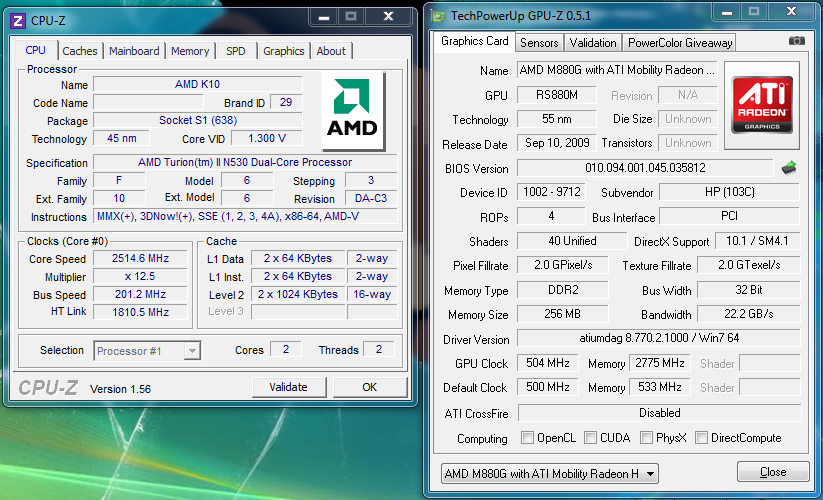Image resolution: width=823 pixels, height=500 pixels.
Task: Close the GPU-Z window with X
Action: [791, 12]
